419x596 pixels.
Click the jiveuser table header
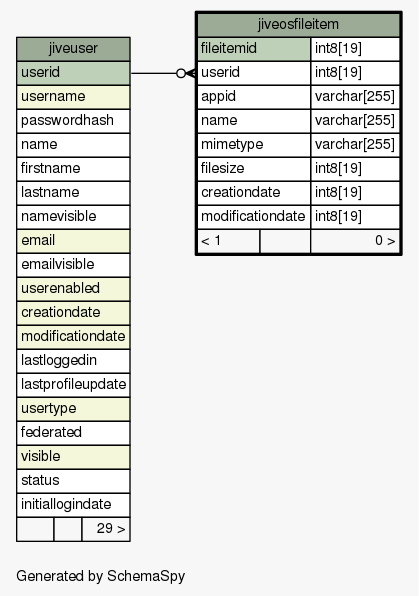[x=73, y=49]
